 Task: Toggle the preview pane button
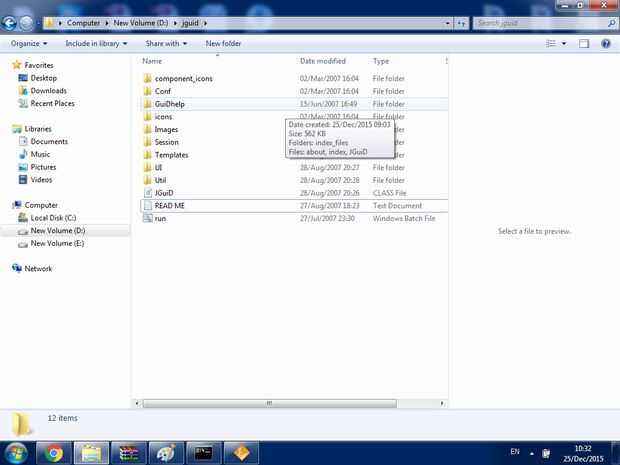coord(584,43)
